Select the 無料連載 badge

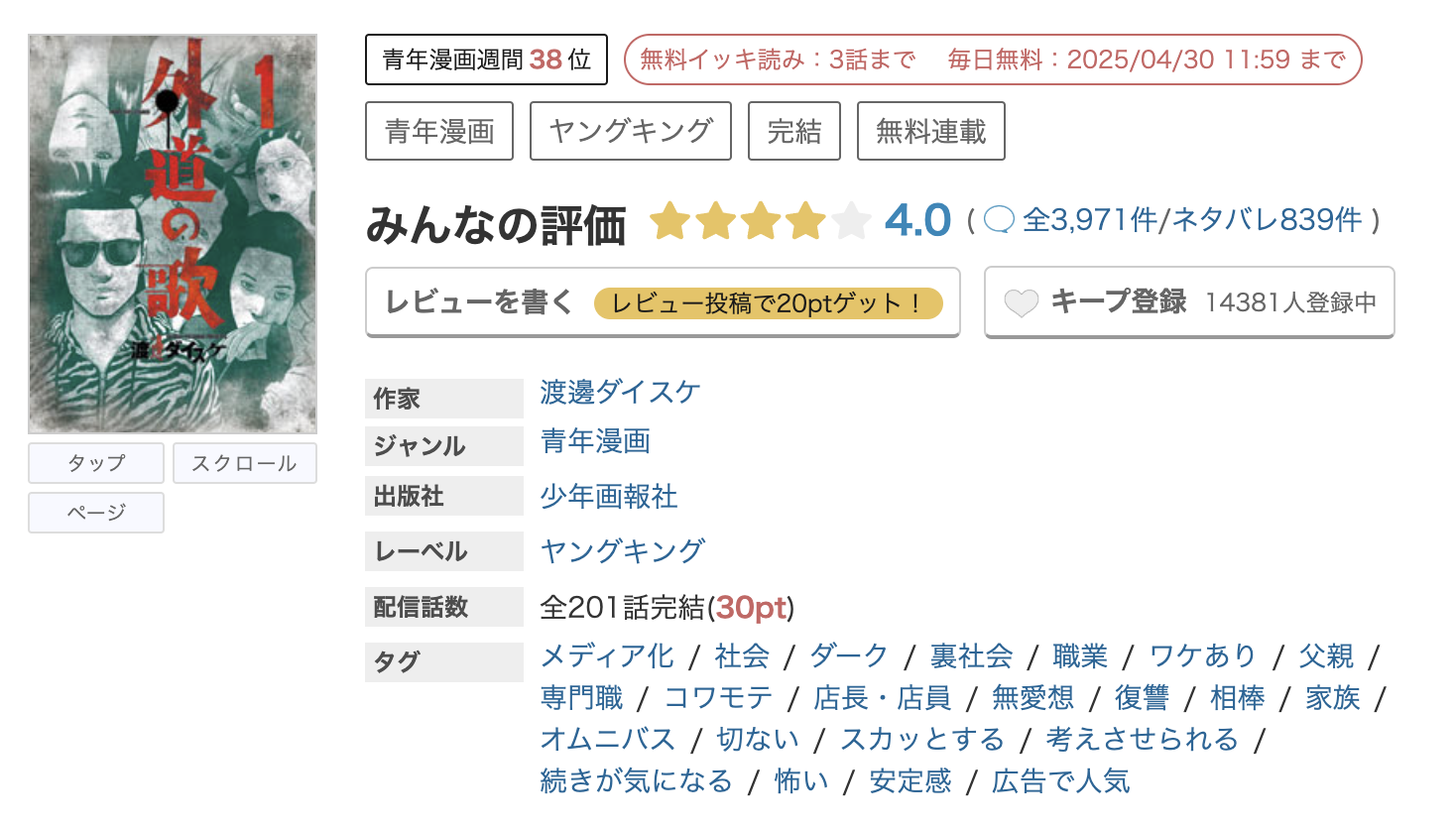click(930, 130)
